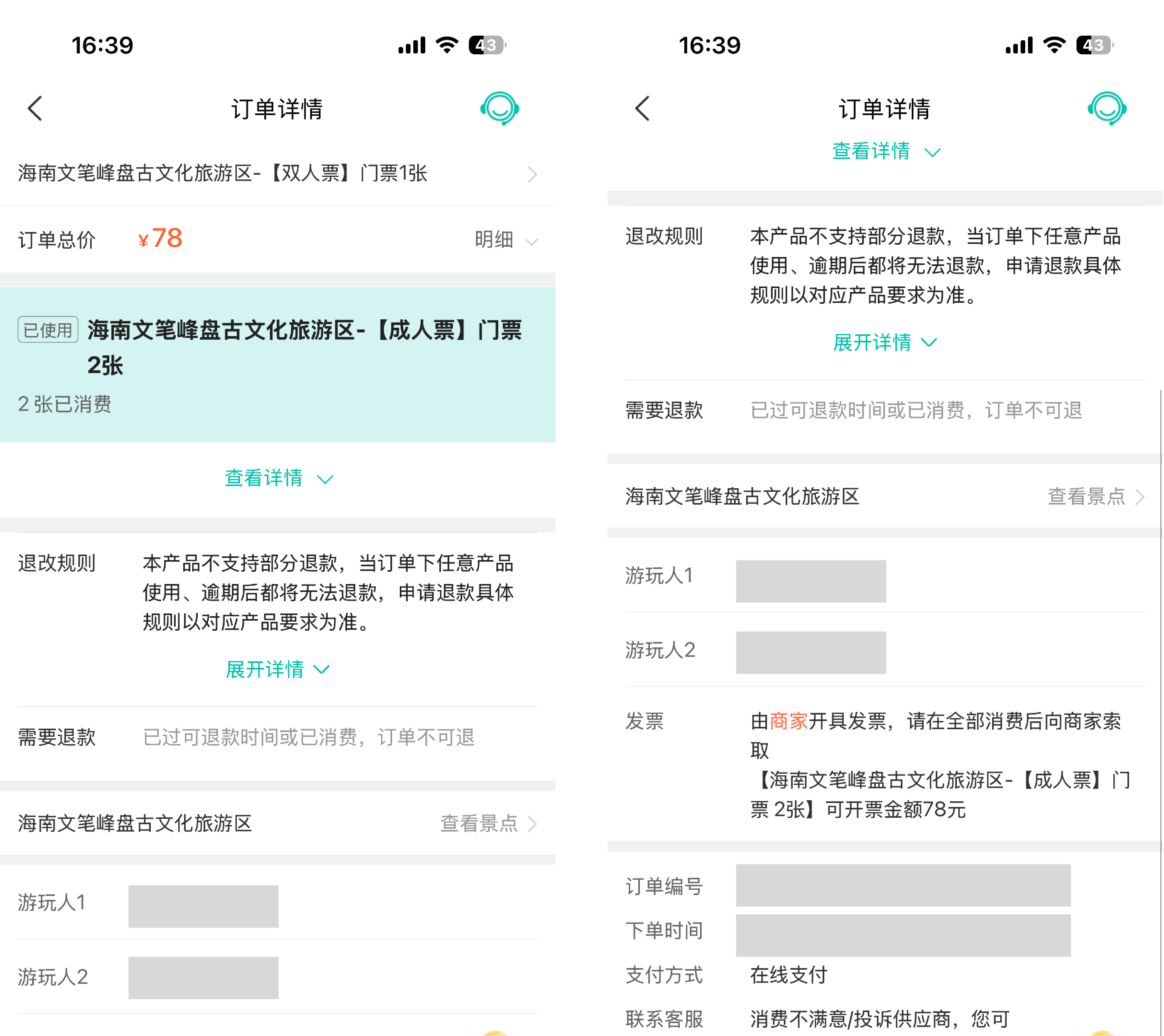Select the 【成人票】门票 2张 card title
Viewport: 1164px width, 1036px height.
point(304,347)
